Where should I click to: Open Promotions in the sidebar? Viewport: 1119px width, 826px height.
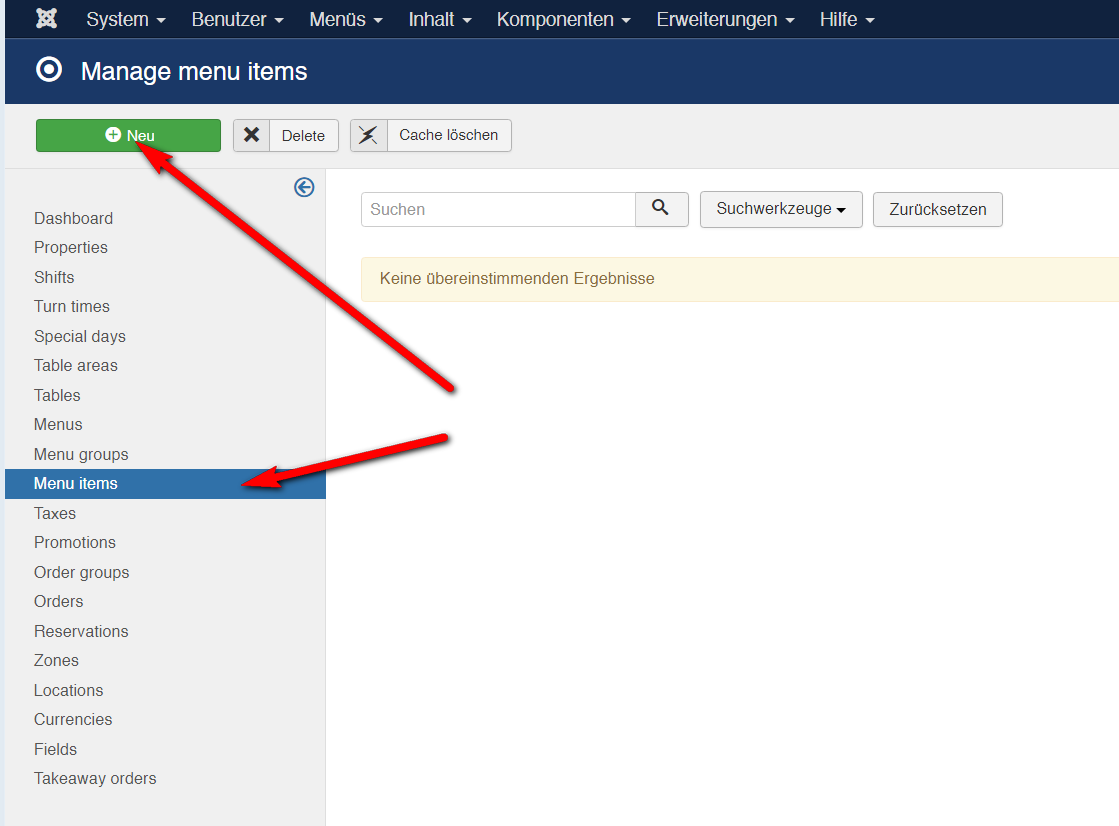pos(75,542)
